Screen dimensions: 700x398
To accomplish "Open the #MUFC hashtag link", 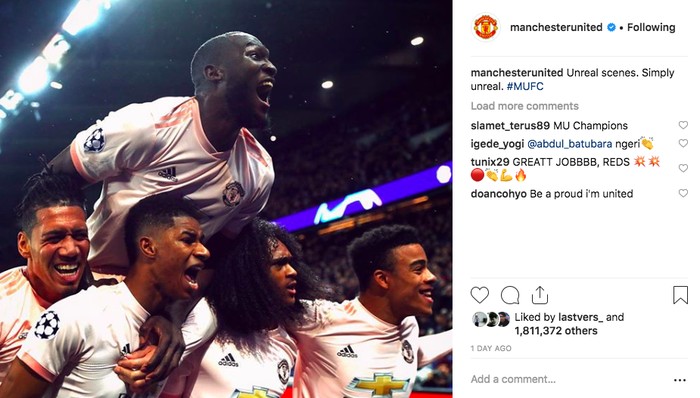I will click(x=525, y=86).
